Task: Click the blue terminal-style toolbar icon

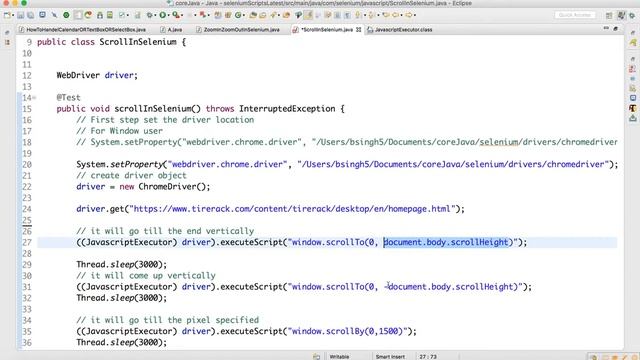Action: point(42,15)
